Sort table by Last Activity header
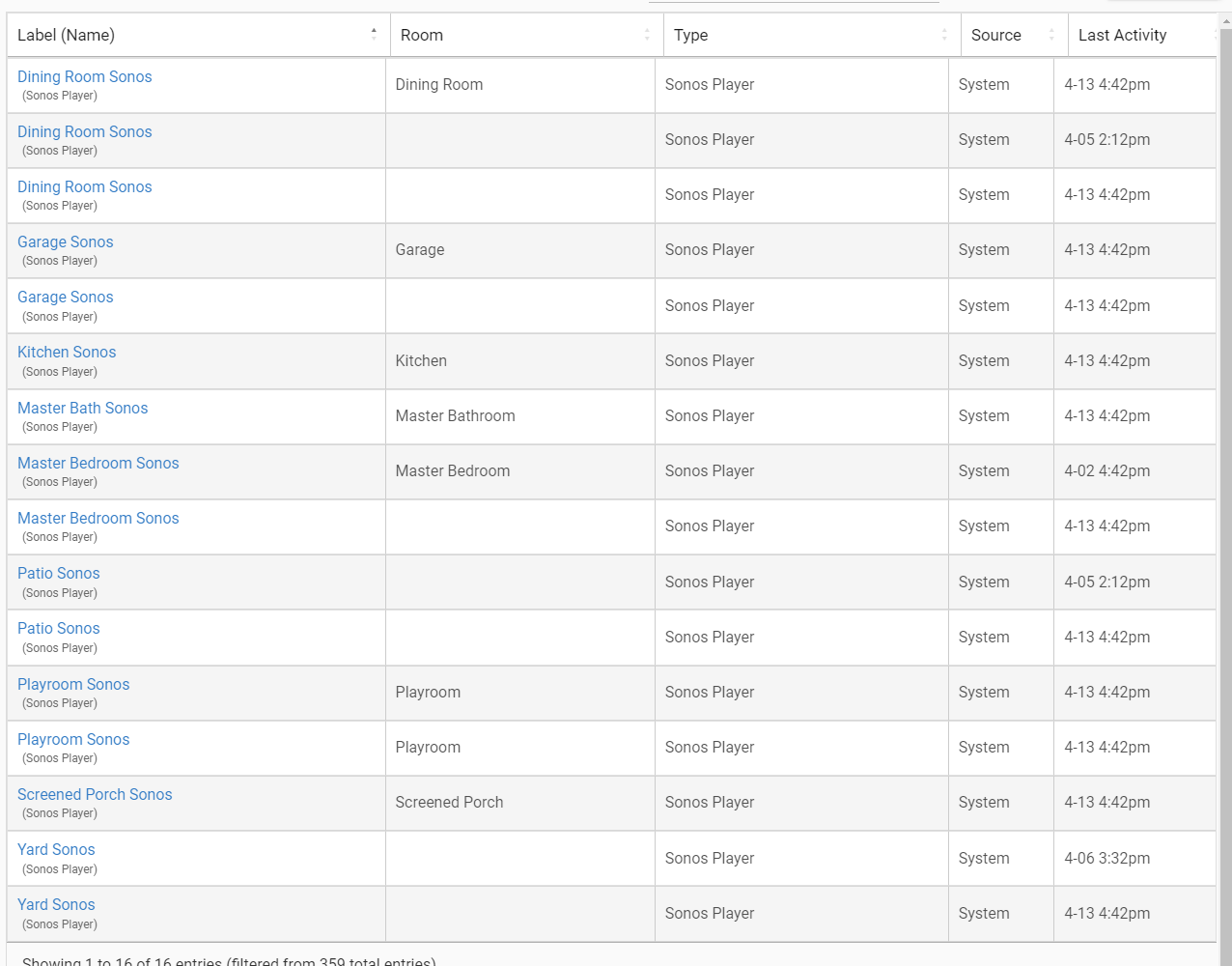This screenshot has height=966, width=1232. click(x=1122, y=35)
